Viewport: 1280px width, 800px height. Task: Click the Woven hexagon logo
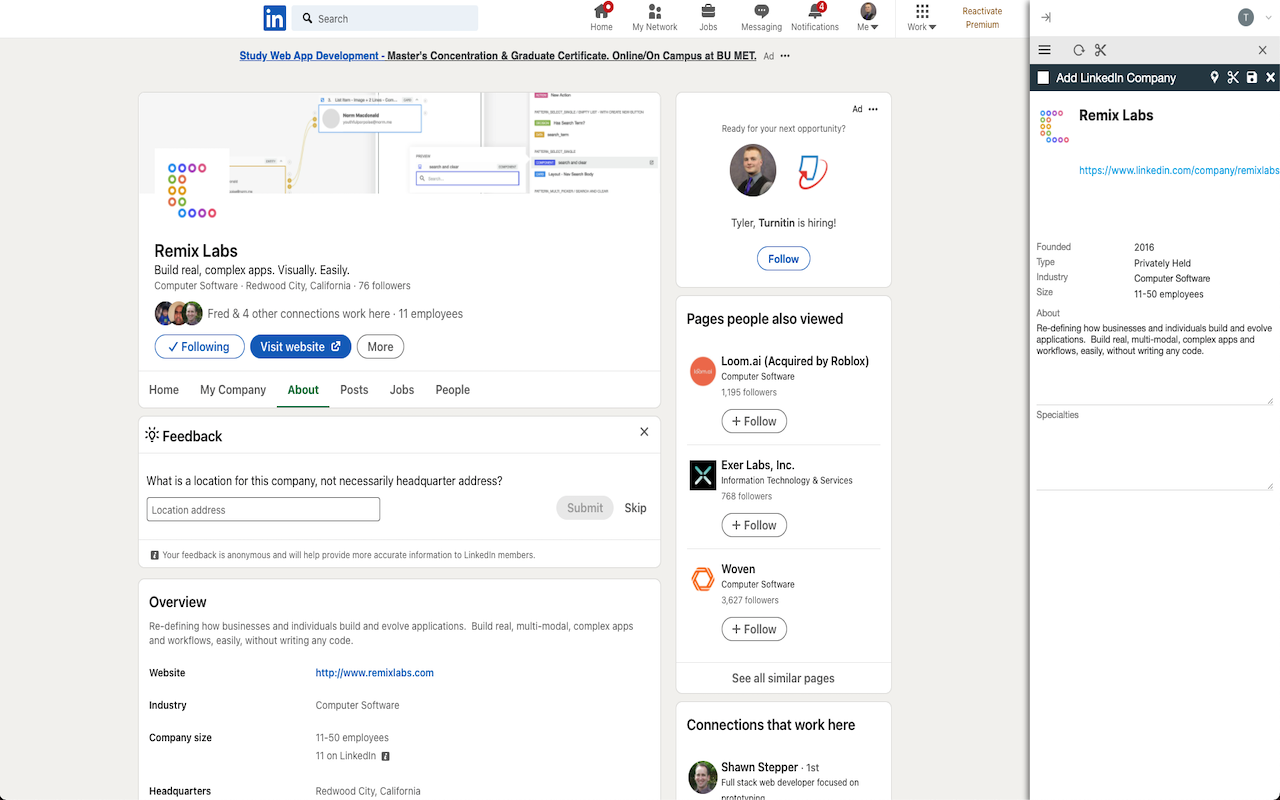(x=703, y=579)
